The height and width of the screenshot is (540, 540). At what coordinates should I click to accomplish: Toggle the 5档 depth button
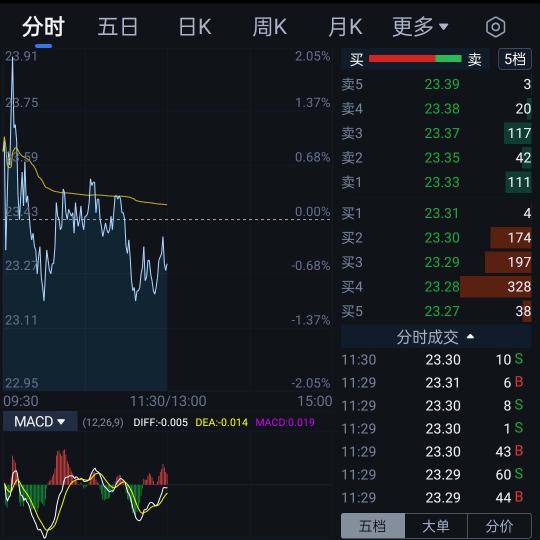(x=515, y=59)
